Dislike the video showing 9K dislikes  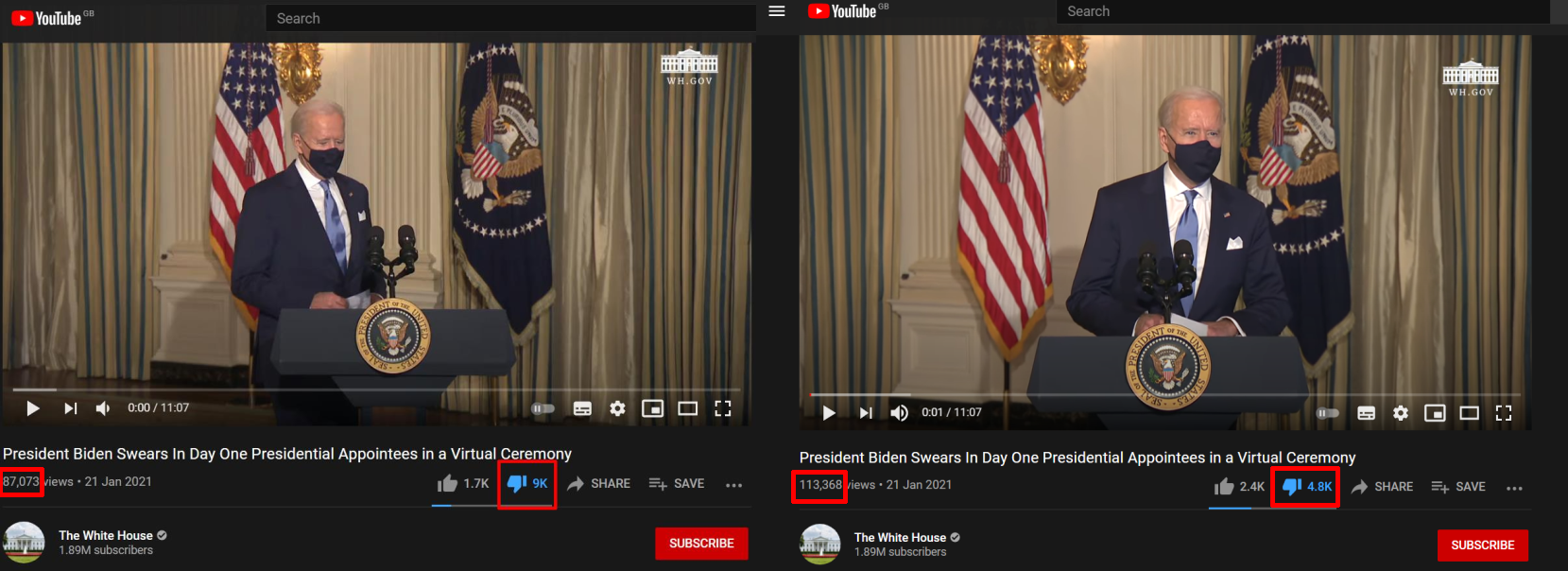coord(527,483)
